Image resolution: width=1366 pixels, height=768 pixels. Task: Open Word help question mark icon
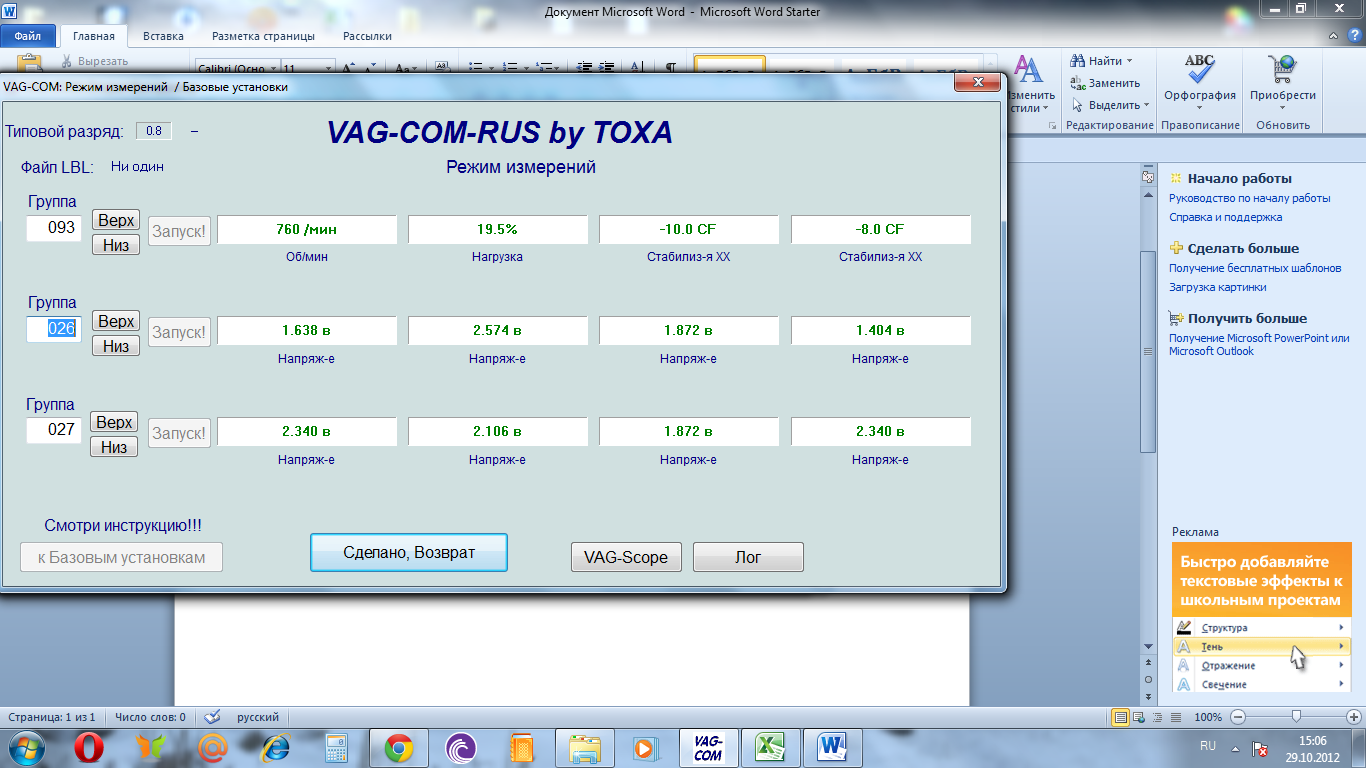pyautogui.click(x=1355, y=35)
